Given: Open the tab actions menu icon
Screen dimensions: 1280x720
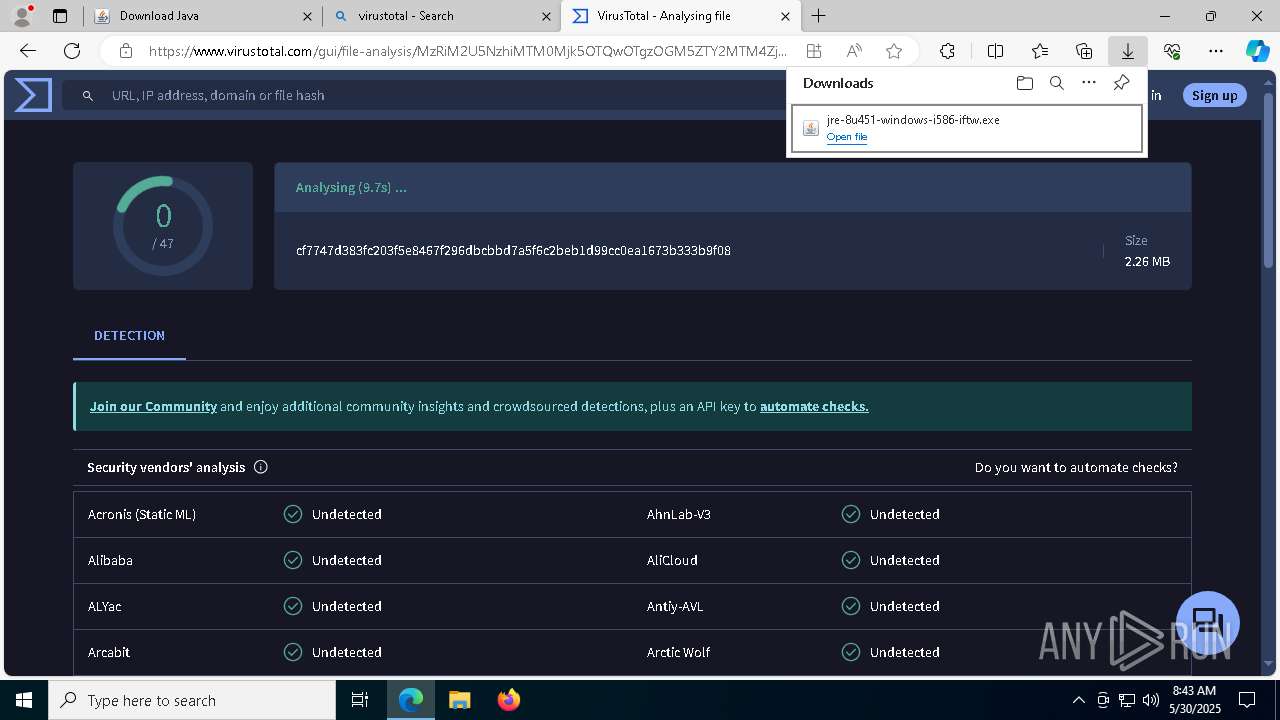Looking at the screenshot, I should [x=60, y=16].
